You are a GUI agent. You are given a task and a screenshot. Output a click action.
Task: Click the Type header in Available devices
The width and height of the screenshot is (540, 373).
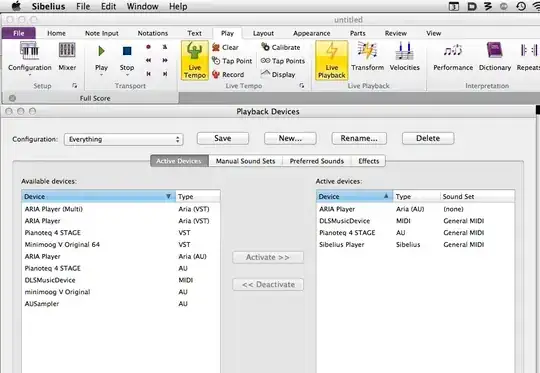click(198, 197)
